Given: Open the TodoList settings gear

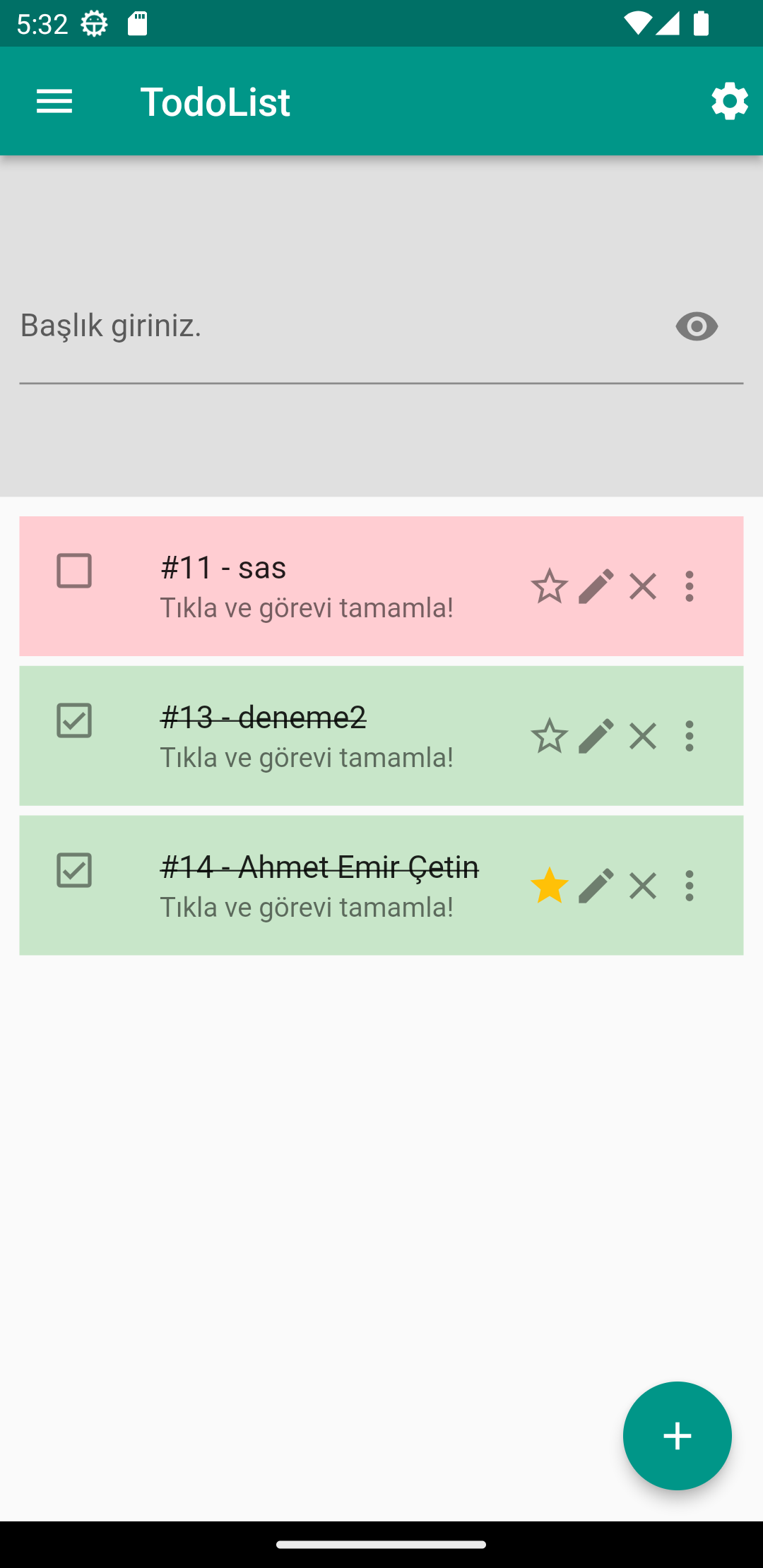Looking at the screenshot, I should click(729, 100).
